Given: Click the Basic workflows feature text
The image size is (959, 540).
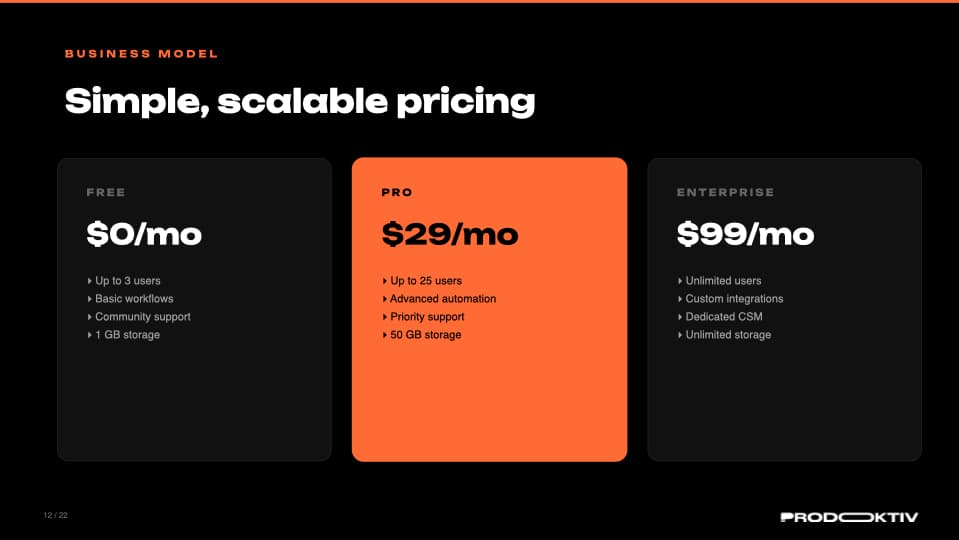Looking at the screenshot, I should tap(134, 299).
